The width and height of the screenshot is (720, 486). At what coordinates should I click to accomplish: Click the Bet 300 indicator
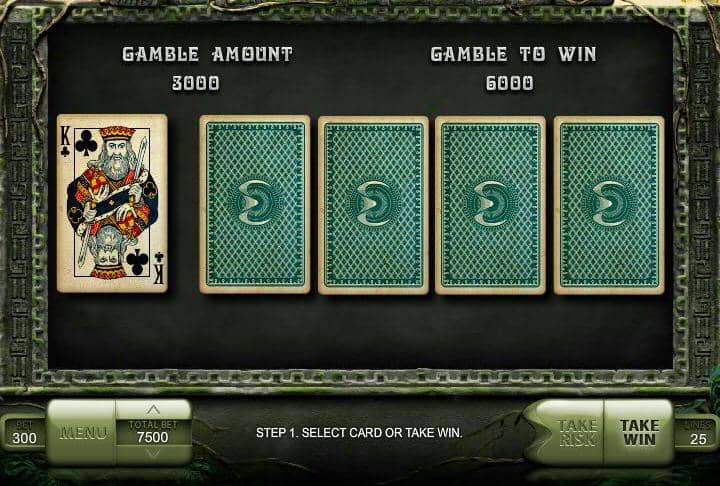coord(24,433)
